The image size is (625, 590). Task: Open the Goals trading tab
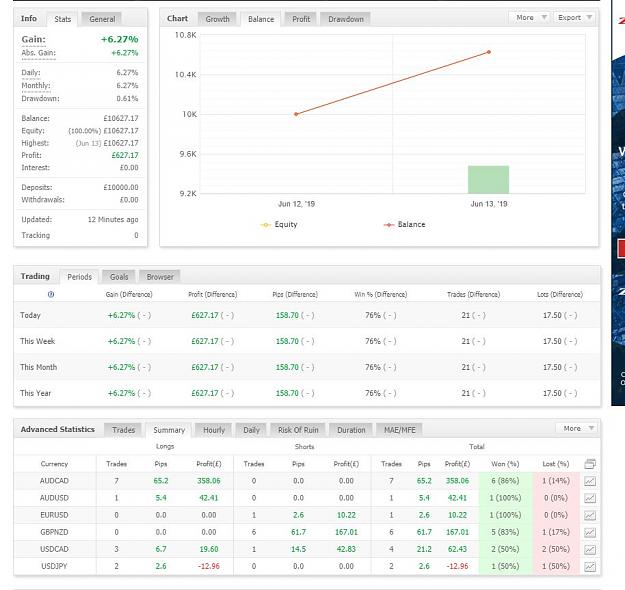[119, 277]
